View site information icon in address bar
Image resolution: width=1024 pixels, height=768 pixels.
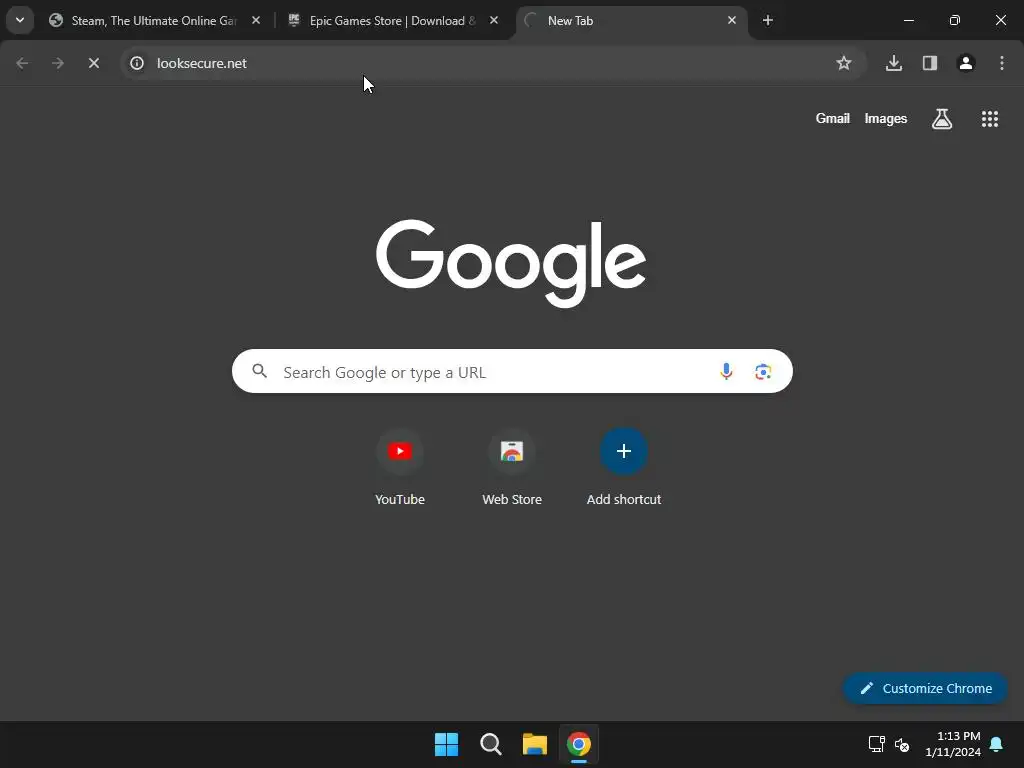click(x=136, y=63)
